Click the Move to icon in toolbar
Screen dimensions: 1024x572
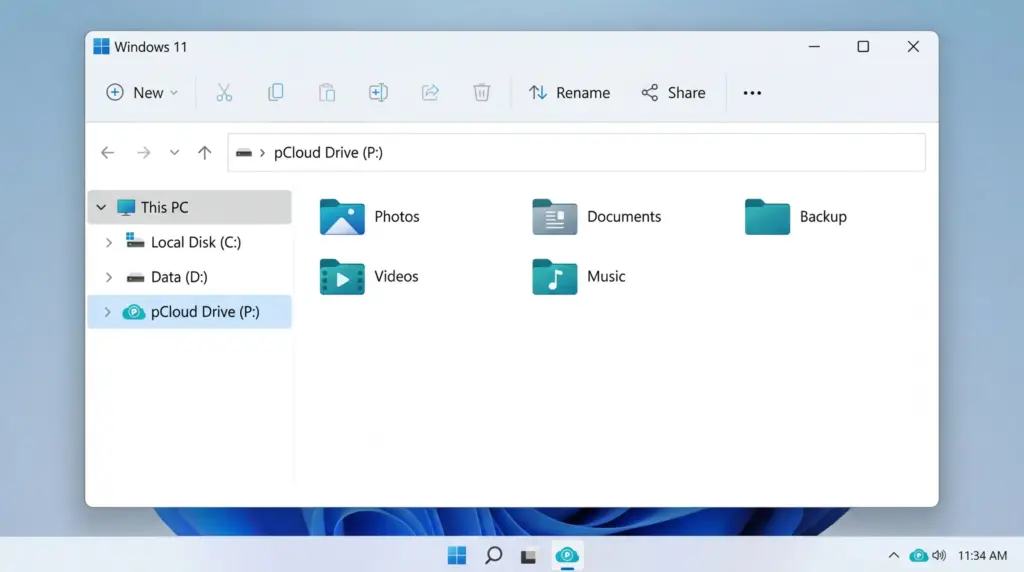tap(378, 93)
